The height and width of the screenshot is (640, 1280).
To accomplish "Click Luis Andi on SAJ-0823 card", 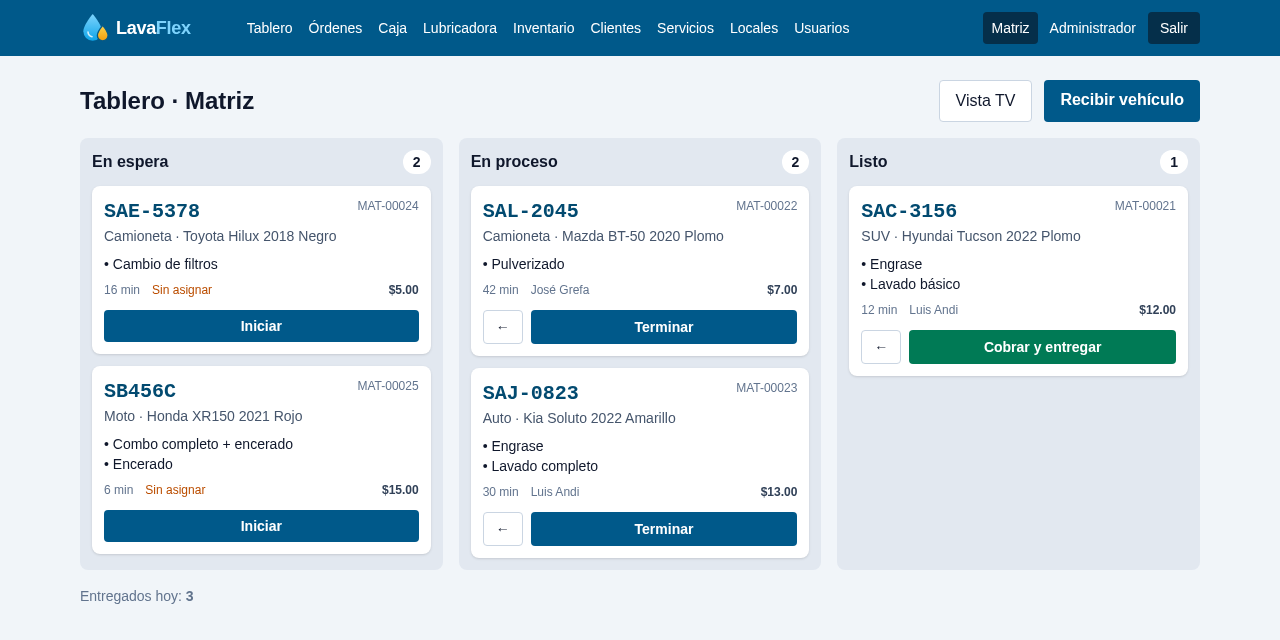I will click(x=555, y=492).
